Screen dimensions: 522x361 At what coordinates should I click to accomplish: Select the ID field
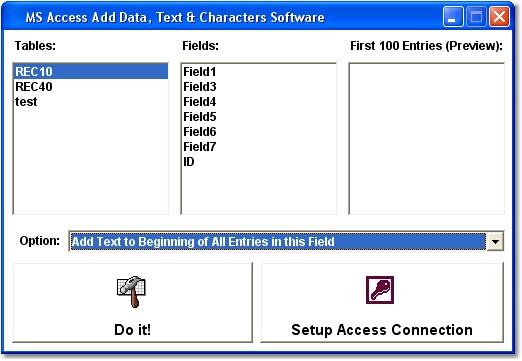coord(259,162)
